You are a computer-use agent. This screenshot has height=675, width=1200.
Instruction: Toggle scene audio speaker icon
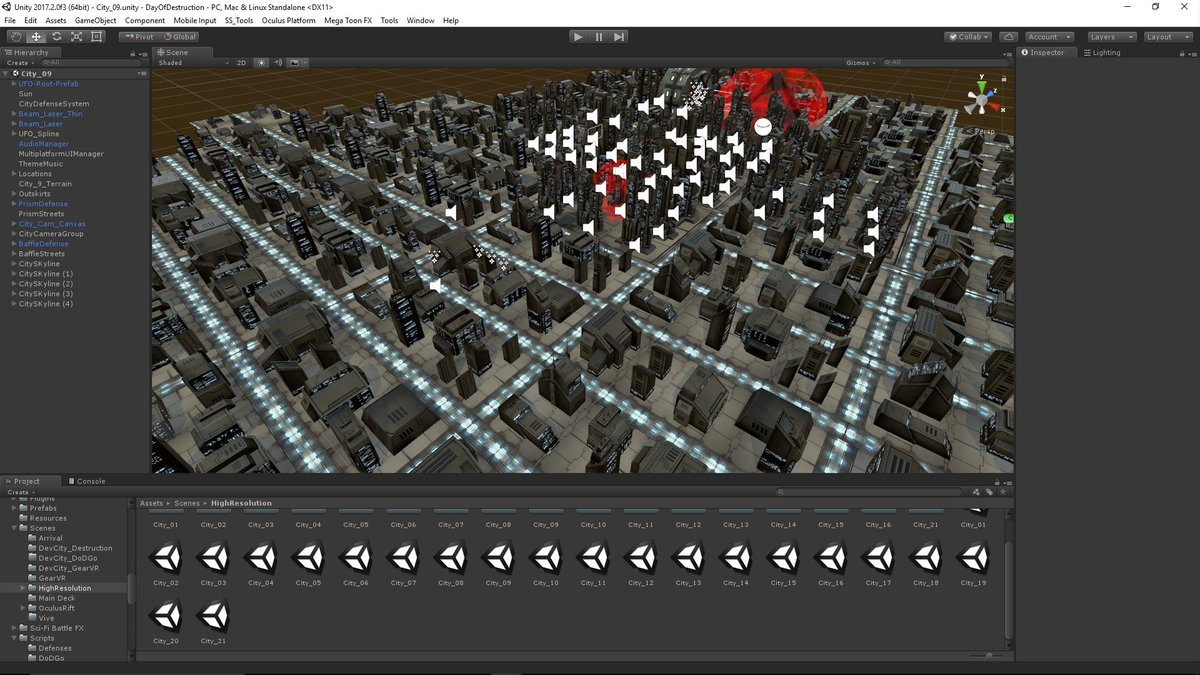[278, 63]
